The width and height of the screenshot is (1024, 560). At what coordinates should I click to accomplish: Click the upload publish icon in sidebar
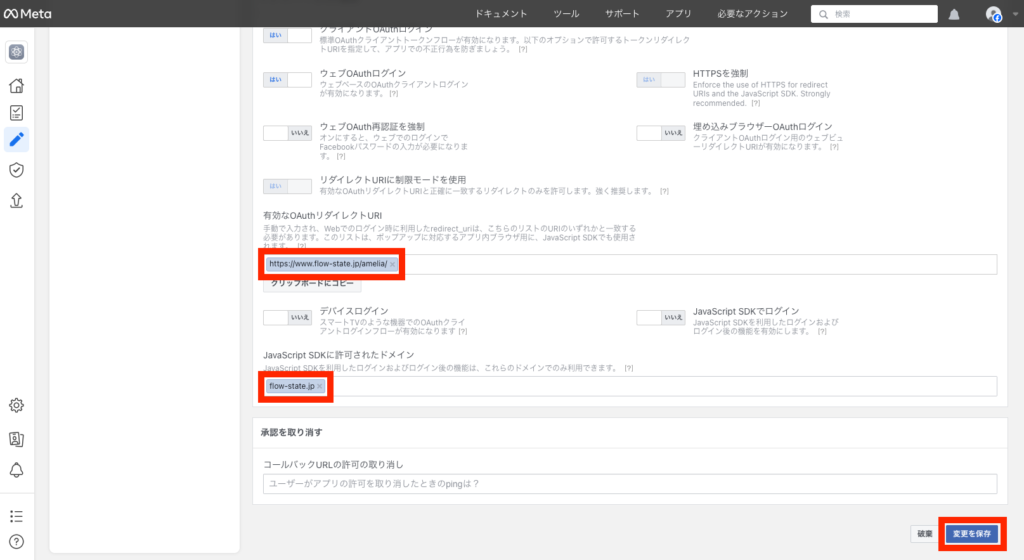click(x=16, y=200)
